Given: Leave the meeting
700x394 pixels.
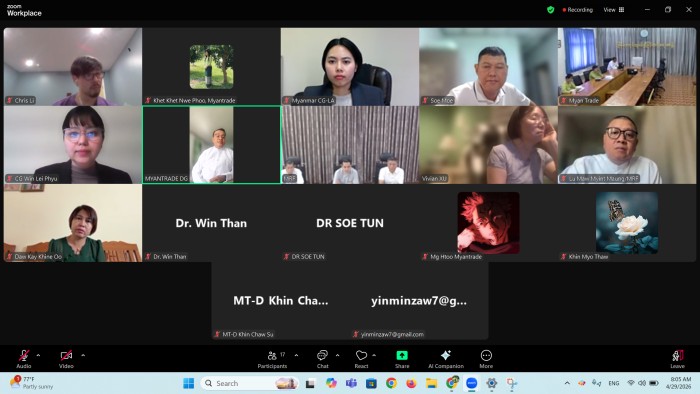Looking at the screenshot, I should point(677,358).
